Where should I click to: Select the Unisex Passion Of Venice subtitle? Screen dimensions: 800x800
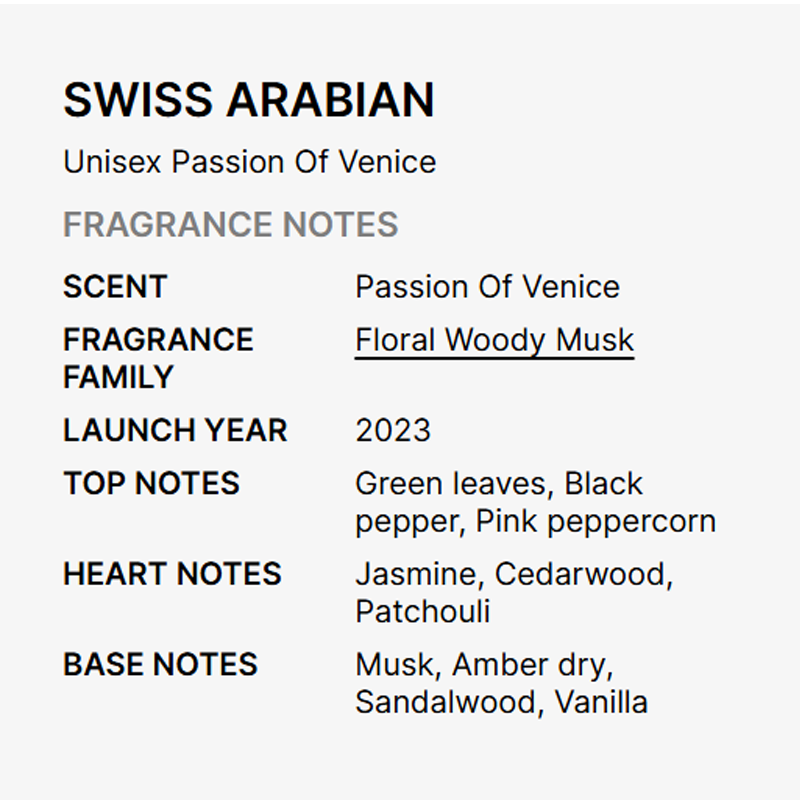(249, 162)
